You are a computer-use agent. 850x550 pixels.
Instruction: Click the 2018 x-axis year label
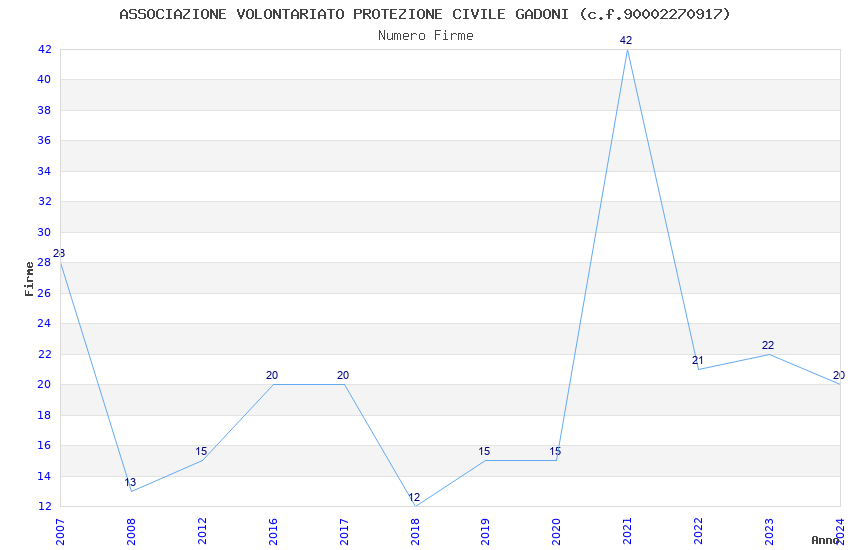point(415,532)
